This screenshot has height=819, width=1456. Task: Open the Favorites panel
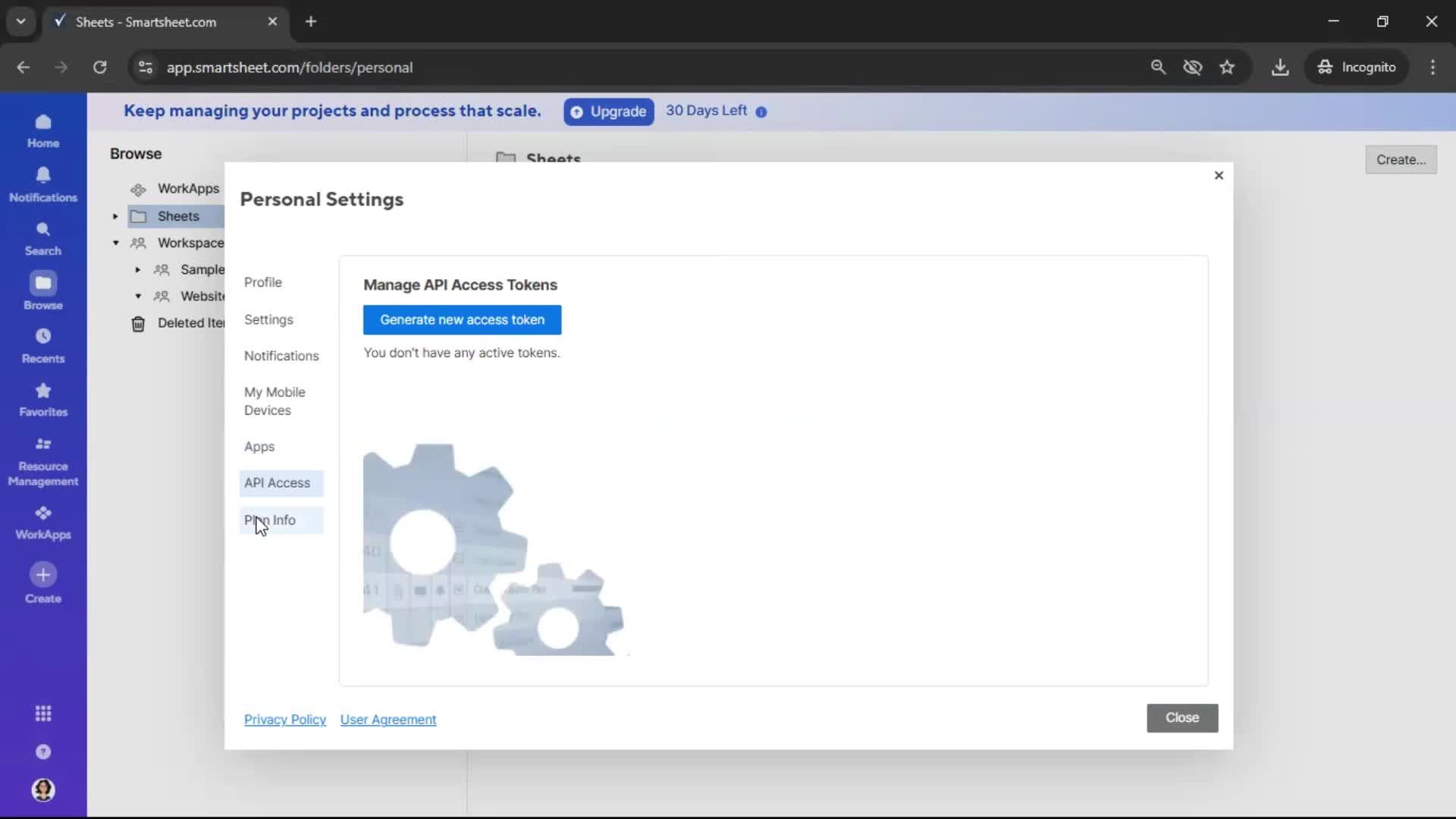[43, 400]
